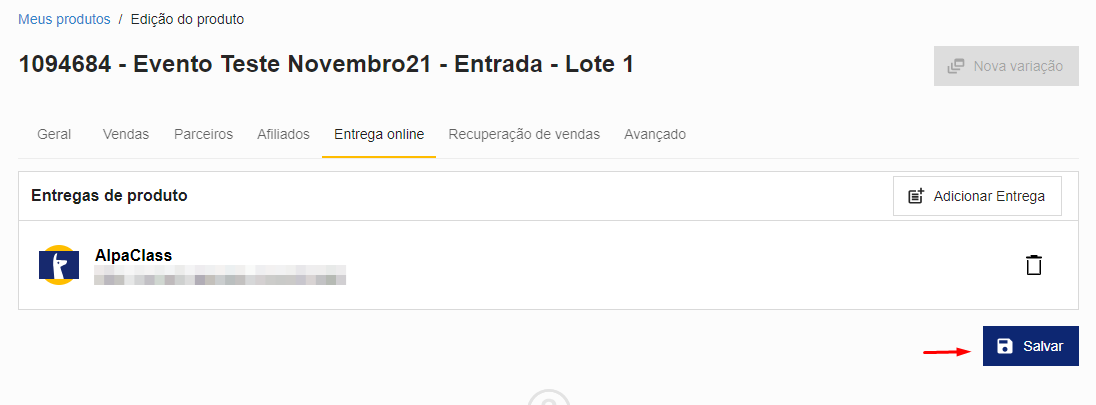Screen dimensions: 1096x405
Task: Click the AlpaClass llama logo
Action: click(59, 265)
